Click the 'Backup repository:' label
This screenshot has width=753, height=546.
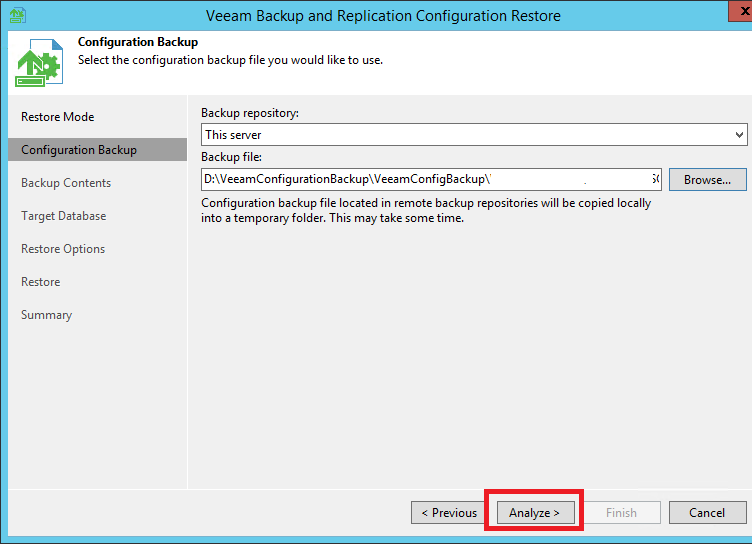[x=250, y=113]
